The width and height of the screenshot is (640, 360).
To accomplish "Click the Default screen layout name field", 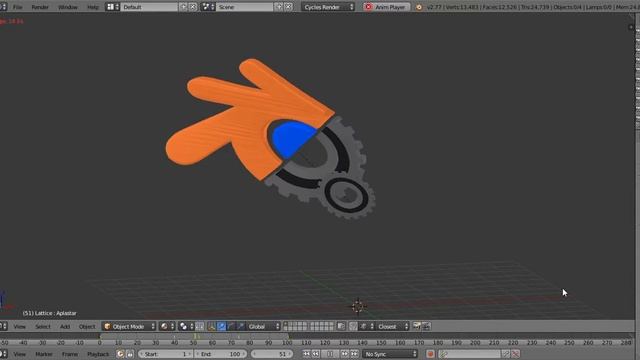I will coord(149,7).
